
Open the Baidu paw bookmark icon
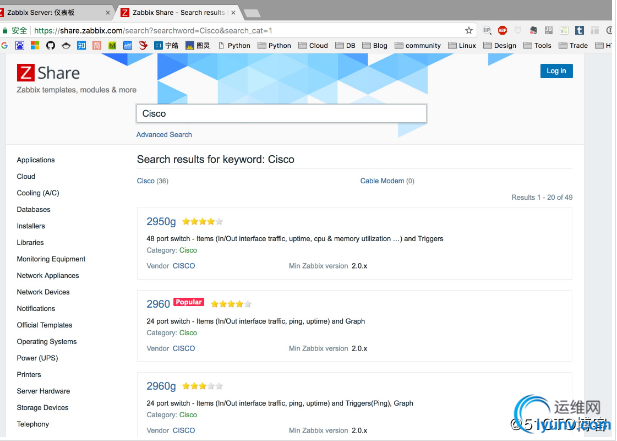click(19, 46)
